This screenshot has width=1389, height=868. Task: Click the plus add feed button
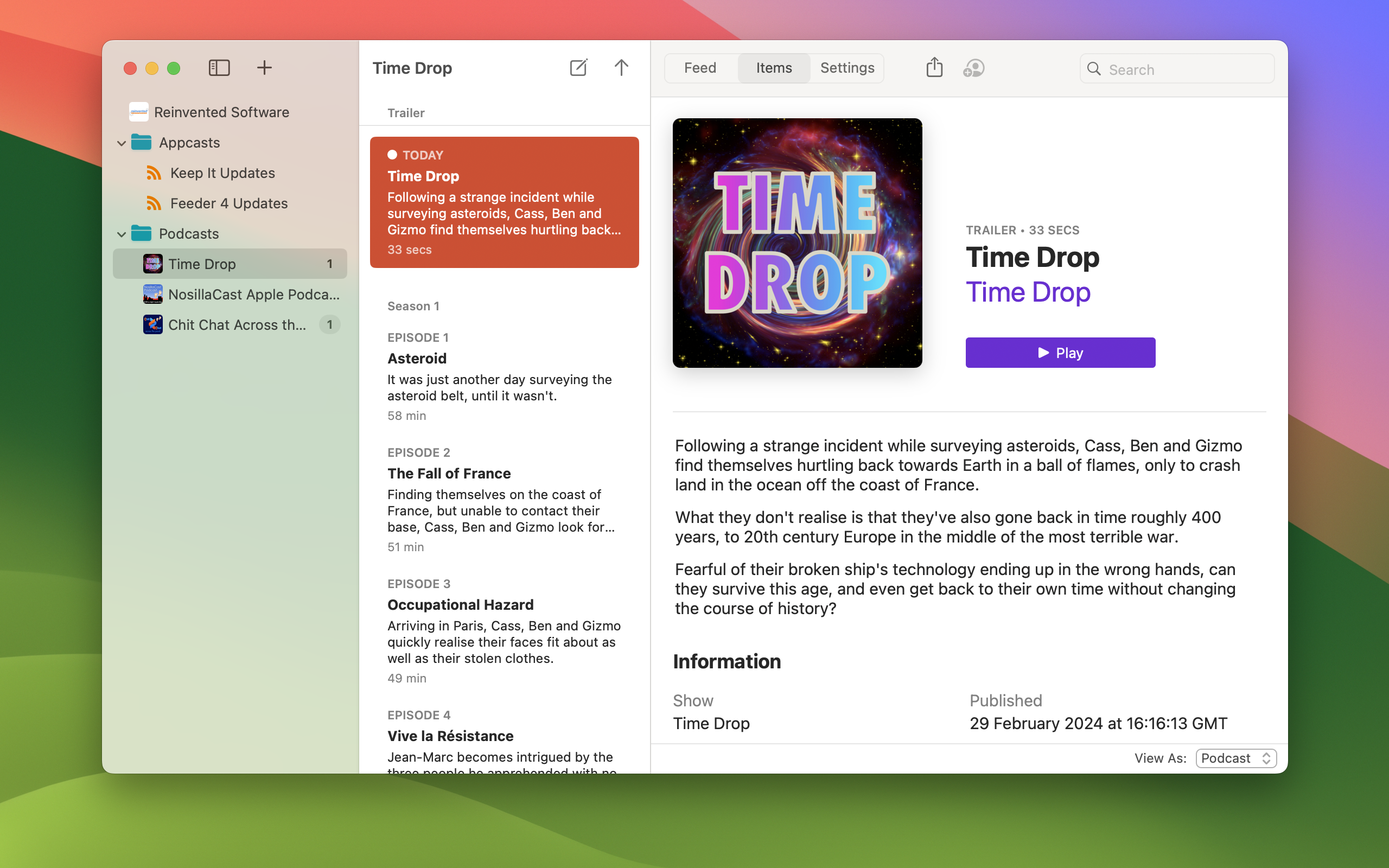pyautogui.click(x=264, y=68)
